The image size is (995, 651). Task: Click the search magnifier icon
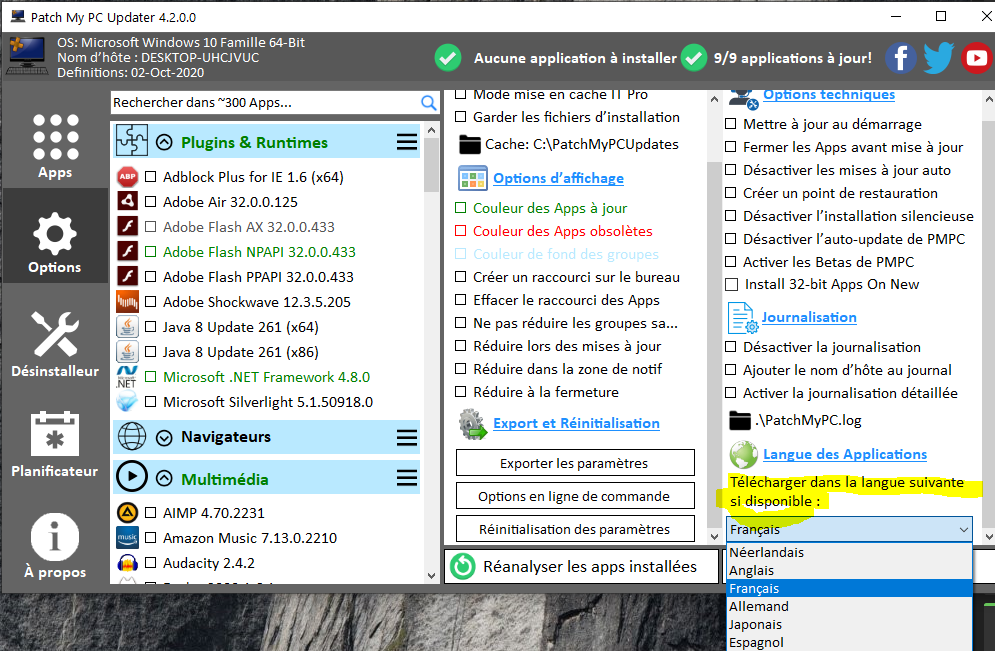(x=428, y=103)
